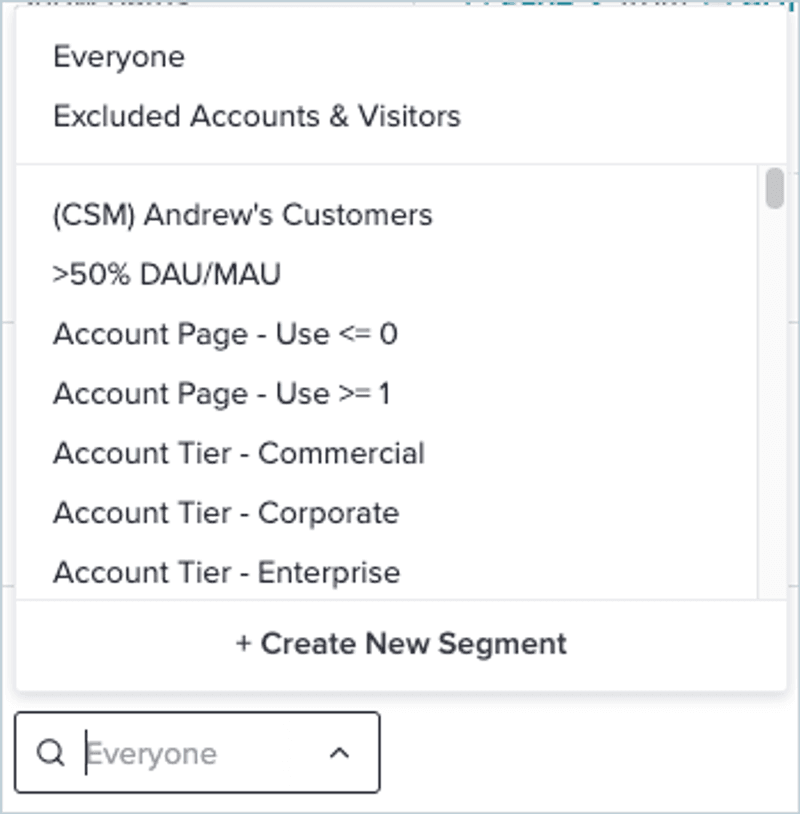Screen dimensions: 800x814
Task: Select Account Page - Use <= 0
Action: 225,334
